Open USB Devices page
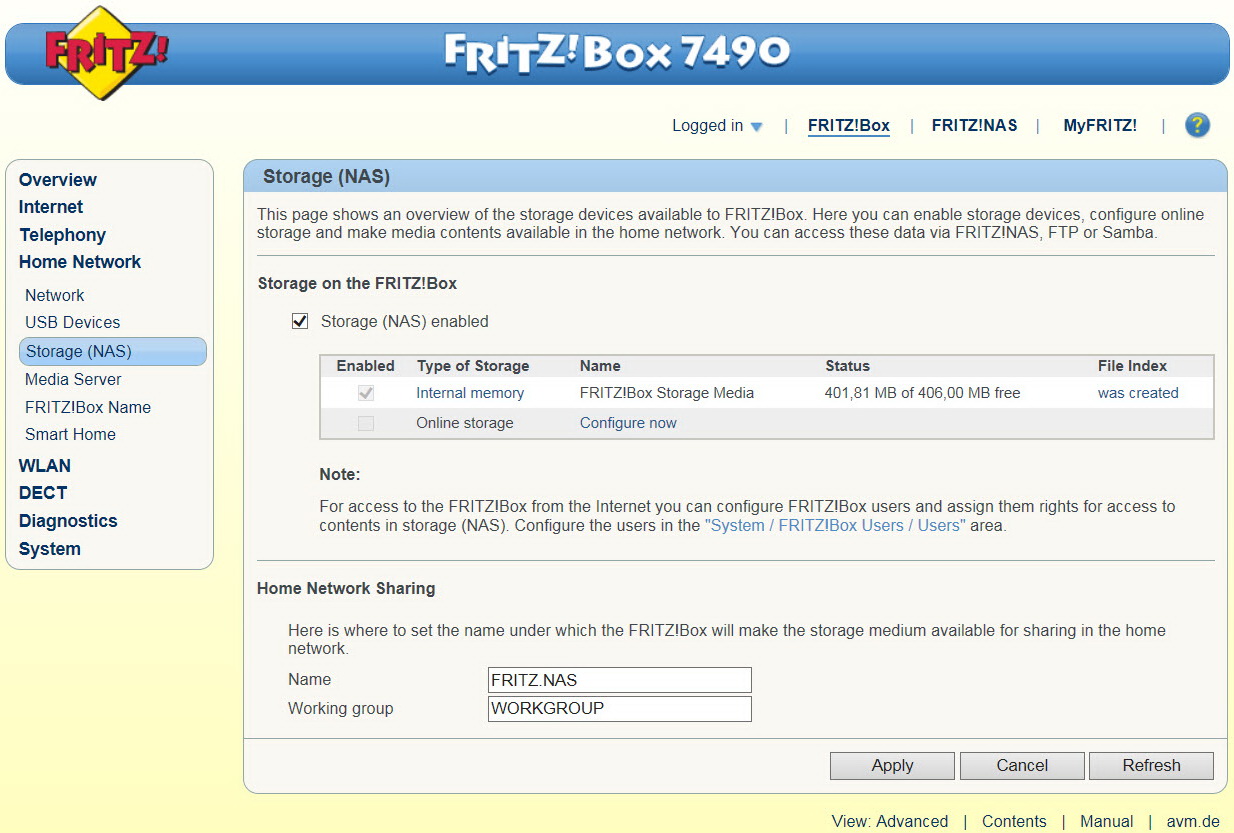The image size is (1234, 833). [x=72, y=322]
